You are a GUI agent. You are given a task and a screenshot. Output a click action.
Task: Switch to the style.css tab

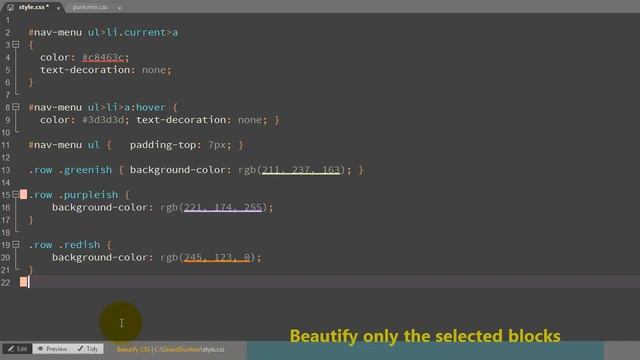point(33,7)
